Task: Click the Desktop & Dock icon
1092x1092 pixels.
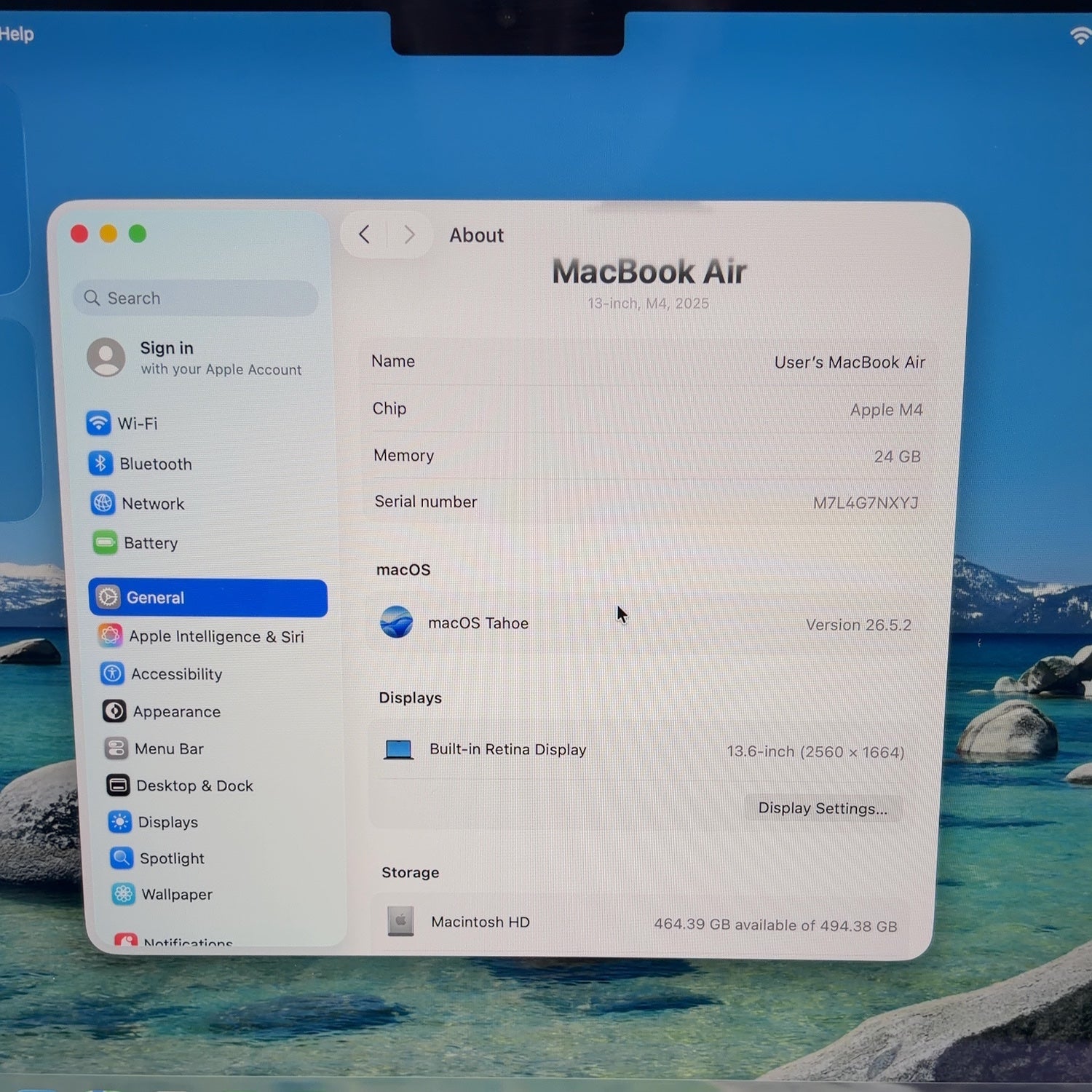Action: pos(118,785)
